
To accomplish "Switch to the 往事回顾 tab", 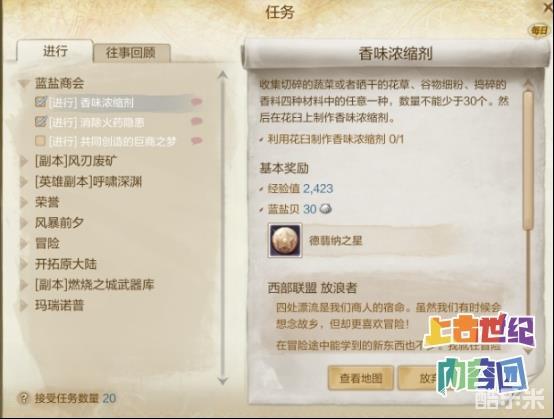I will (131, 53).
